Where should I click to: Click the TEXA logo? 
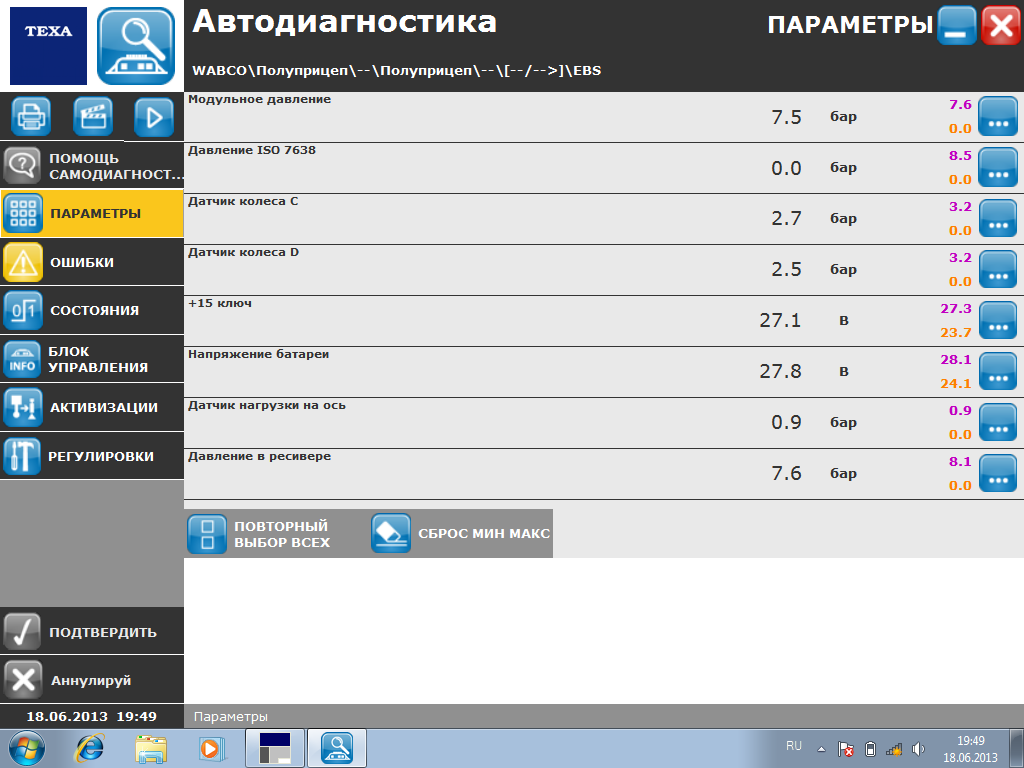point(48,46)
